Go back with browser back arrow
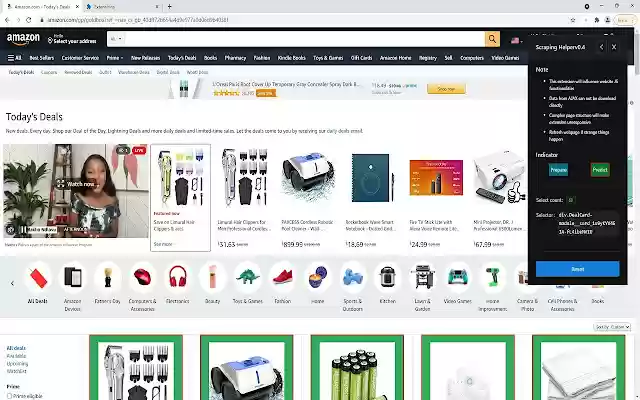Screen dimensions: 640x400 (7, 20)
